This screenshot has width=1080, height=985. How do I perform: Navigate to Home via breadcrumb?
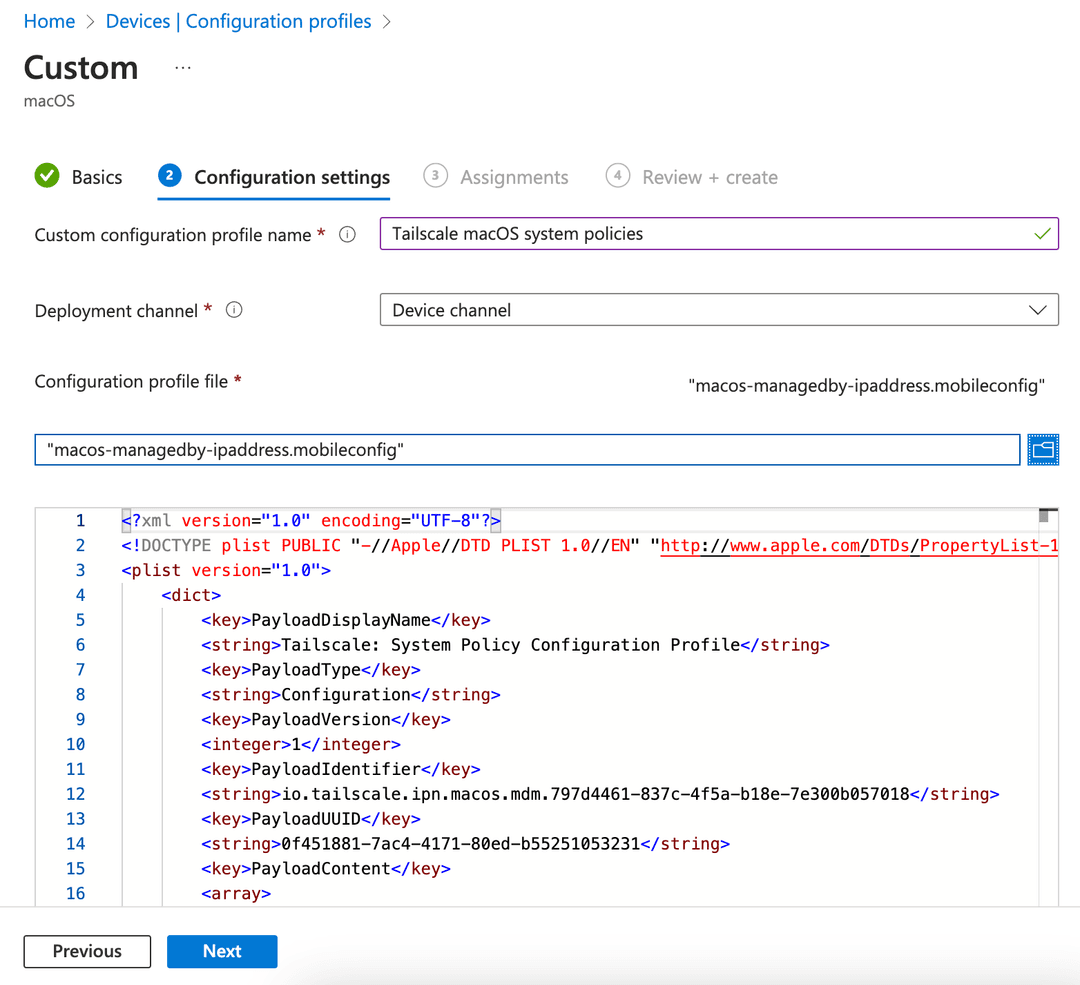click(49, 20)
